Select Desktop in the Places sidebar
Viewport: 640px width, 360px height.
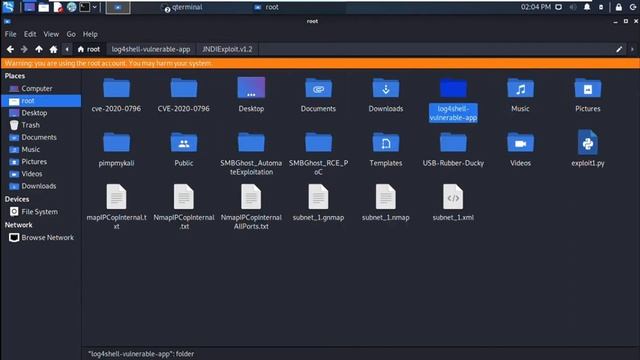41,113
